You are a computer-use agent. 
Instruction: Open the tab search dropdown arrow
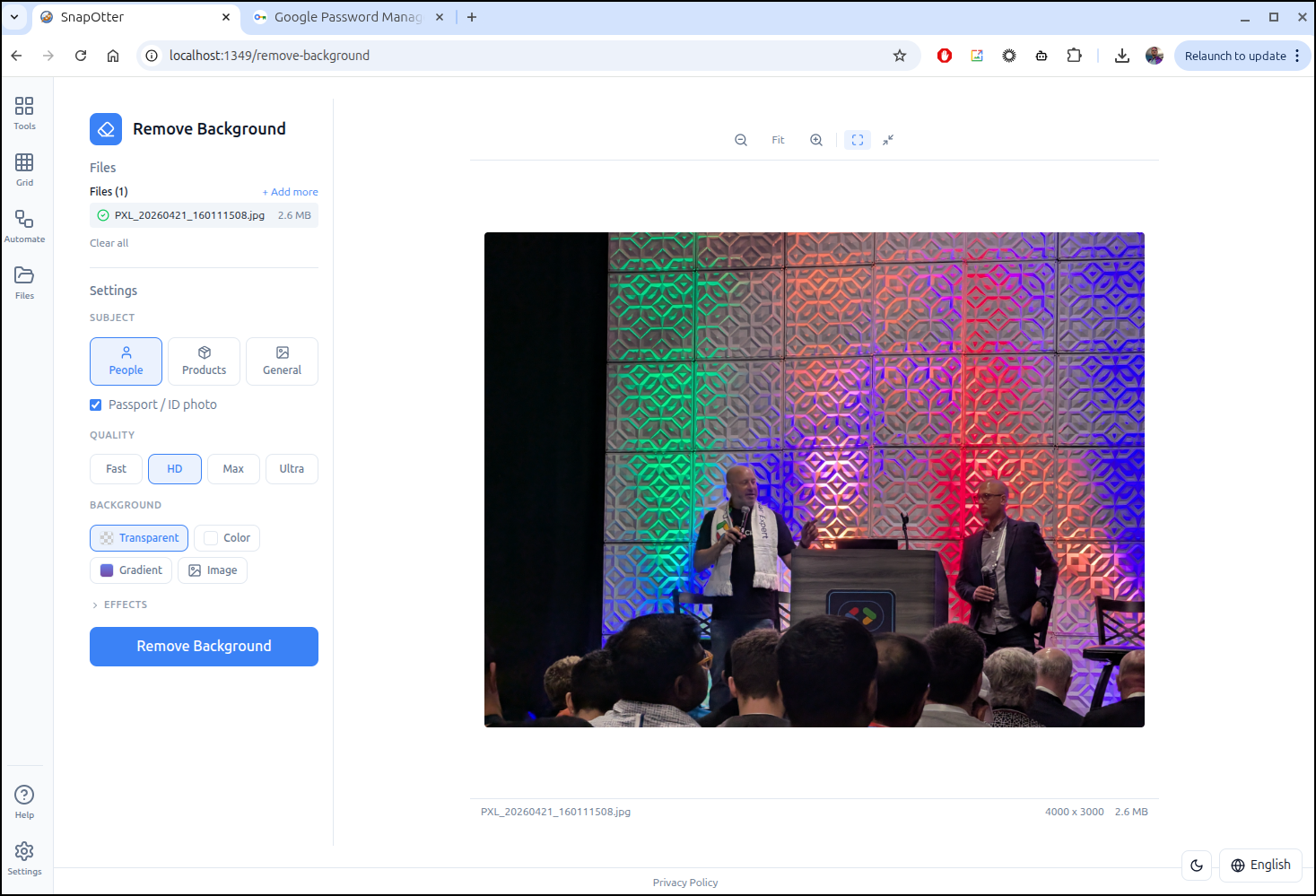[14, 17]
